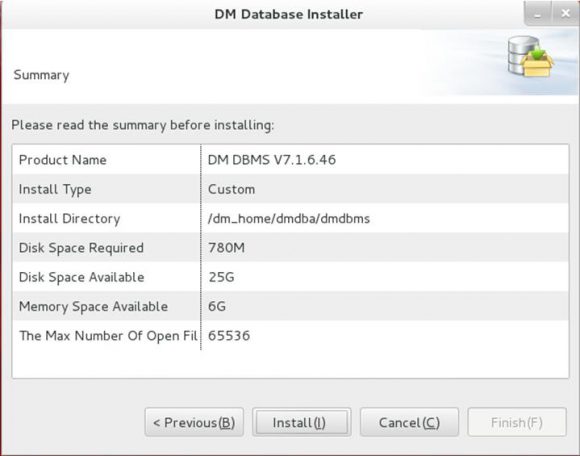Screen dimensions: 580x456
Task: Start installation with Install(I) button
Action: point(301,422)
